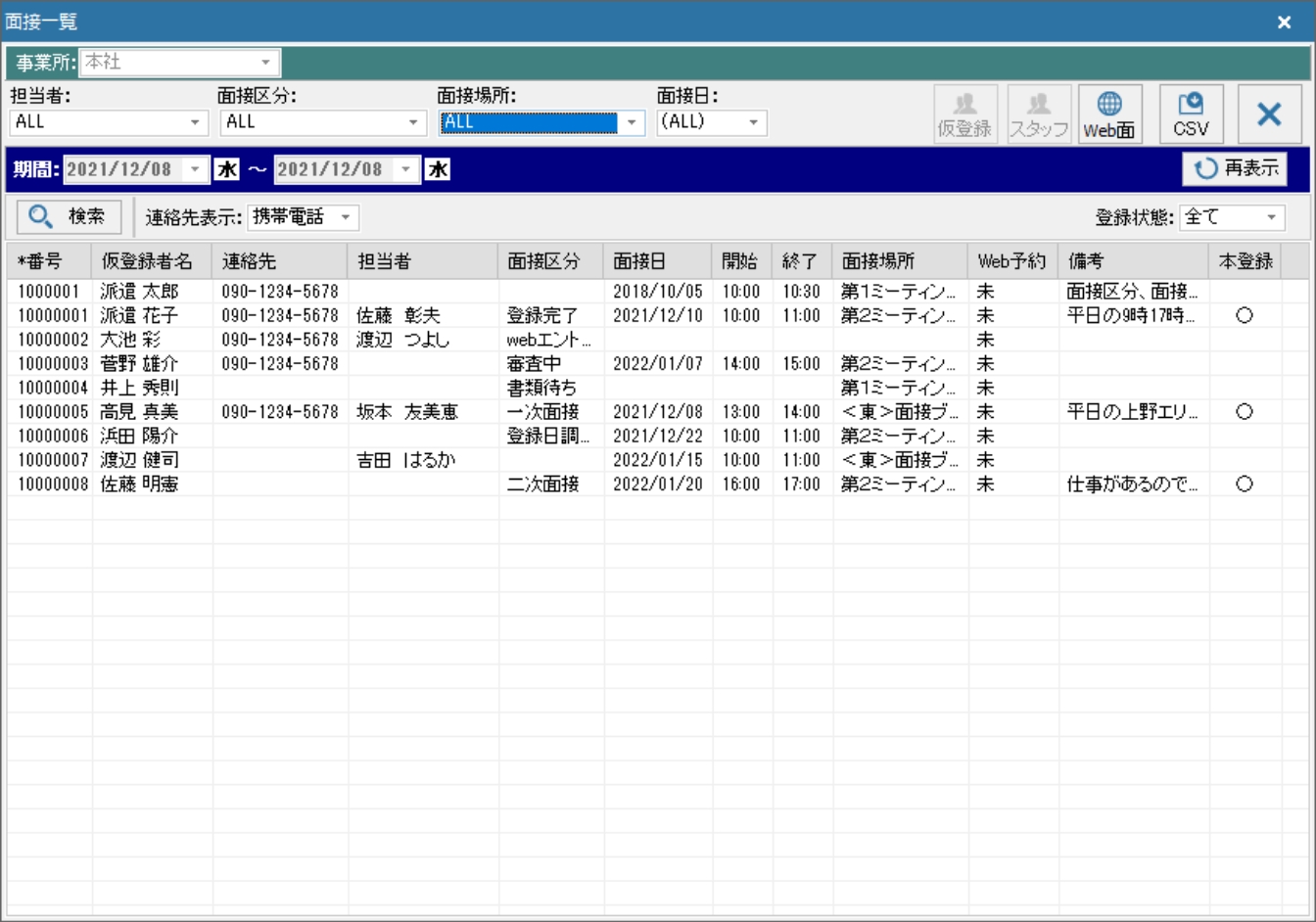The height and width of the screenshot is (922, 1316).
Task: Open the 面接区分 filter dropdown
Action: pos(413,122)
